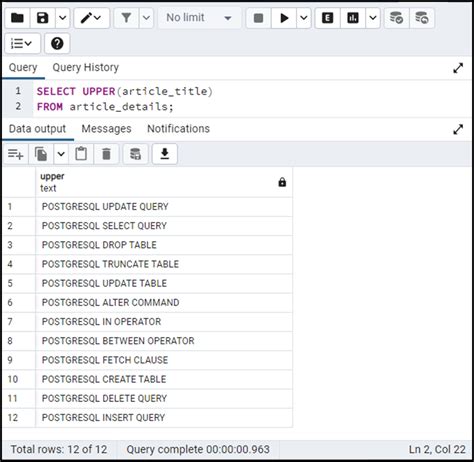The width and height of the screenshot is (474, 462).
Task: Run Explain with the E icon
Action: (x=327, y=18)
